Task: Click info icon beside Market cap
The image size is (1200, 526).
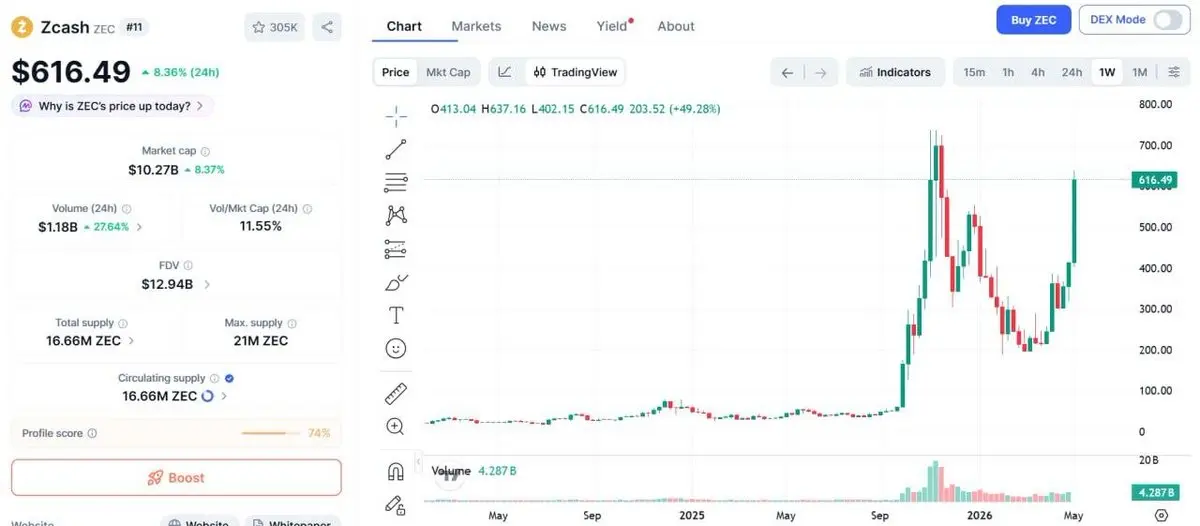Action: [206, 151]
